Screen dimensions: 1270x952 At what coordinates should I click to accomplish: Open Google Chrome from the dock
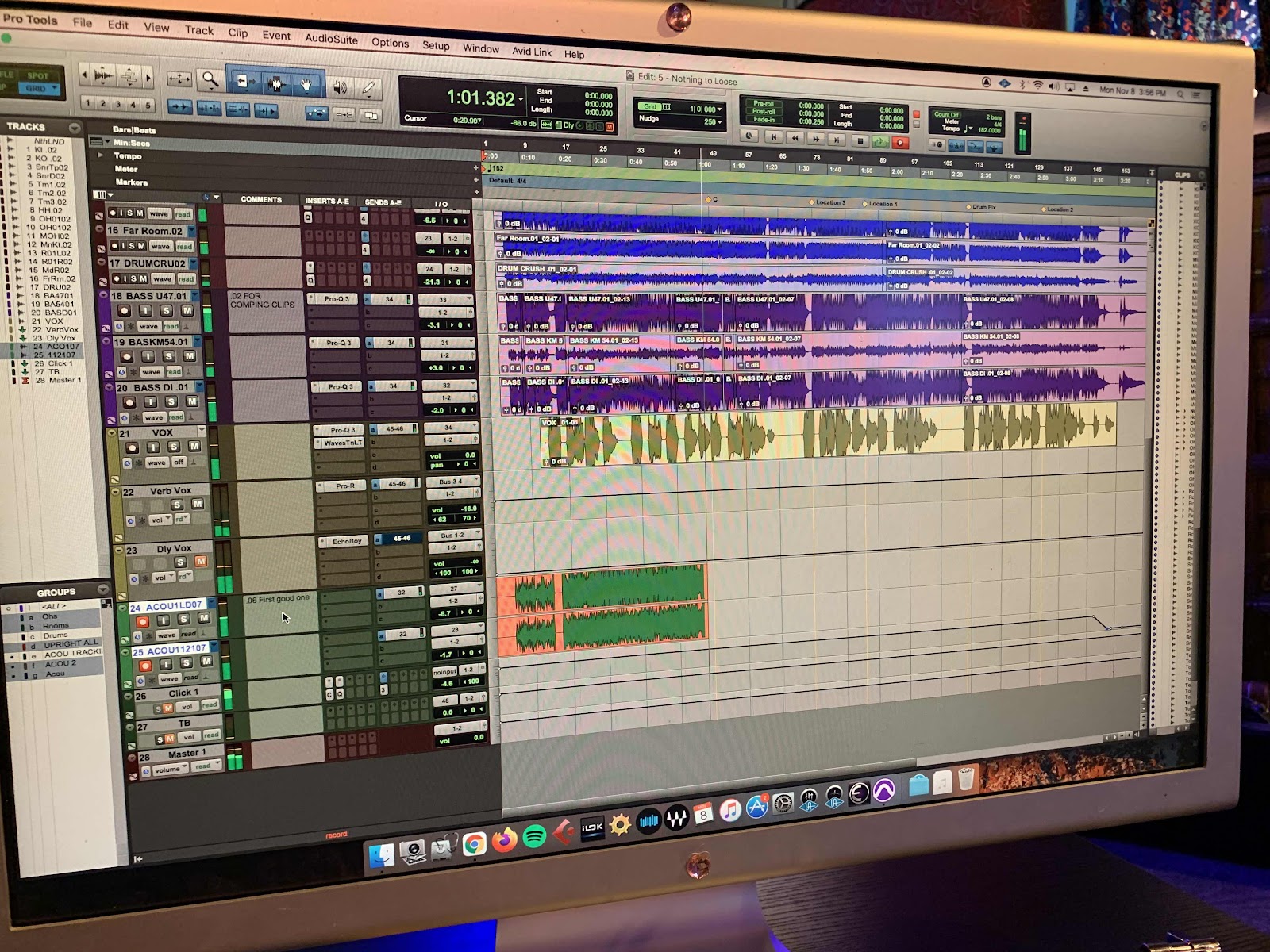(x=475, y=845)
